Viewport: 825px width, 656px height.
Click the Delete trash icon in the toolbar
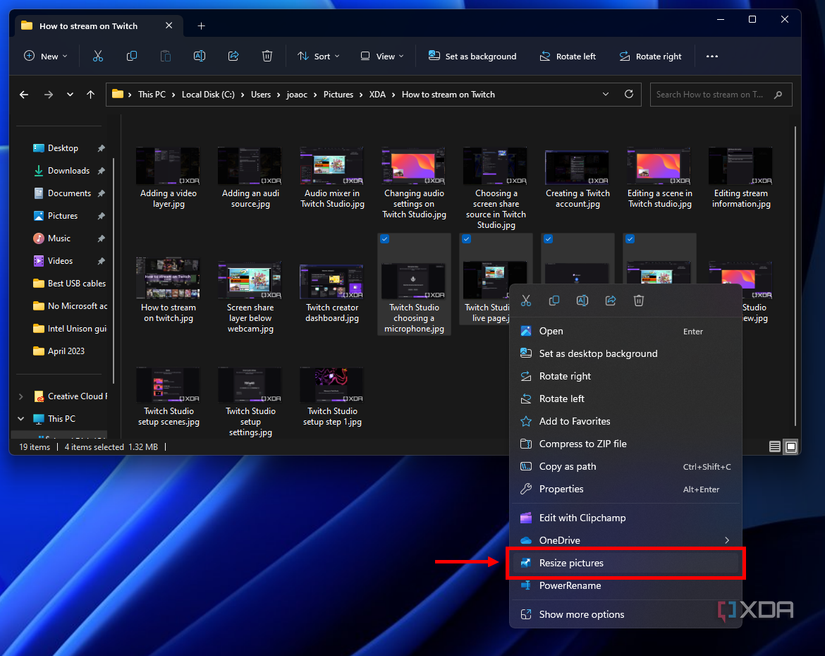pos(267,56)
